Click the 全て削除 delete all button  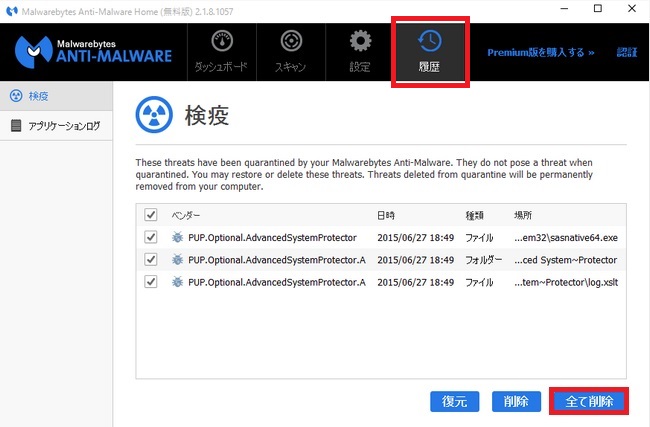[589, 401]
